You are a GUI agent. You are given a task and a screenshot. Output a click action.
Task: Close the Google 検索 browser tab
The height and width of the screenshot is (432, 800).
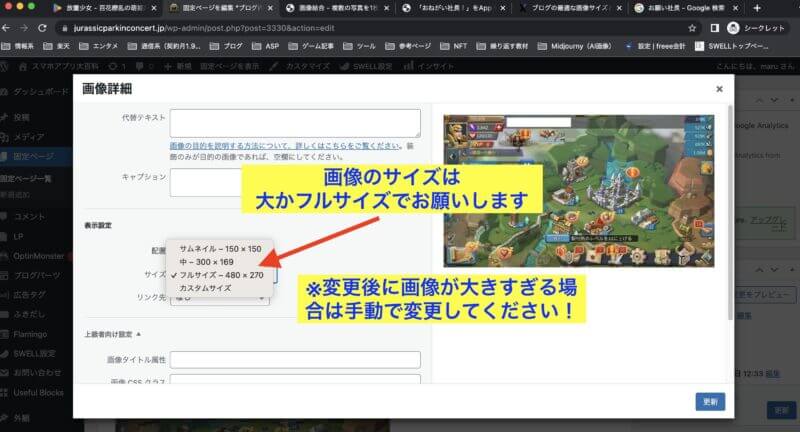click(735, 8)
